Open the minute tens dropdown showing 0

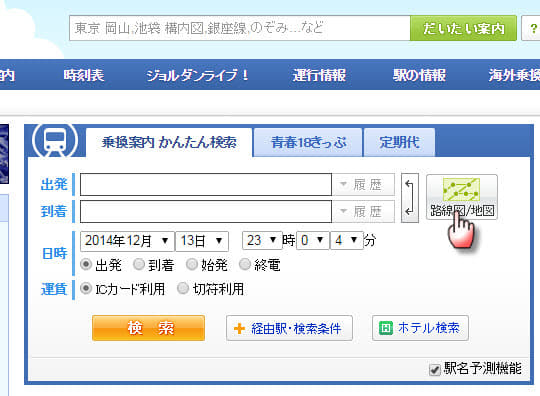tap(313, 240)
